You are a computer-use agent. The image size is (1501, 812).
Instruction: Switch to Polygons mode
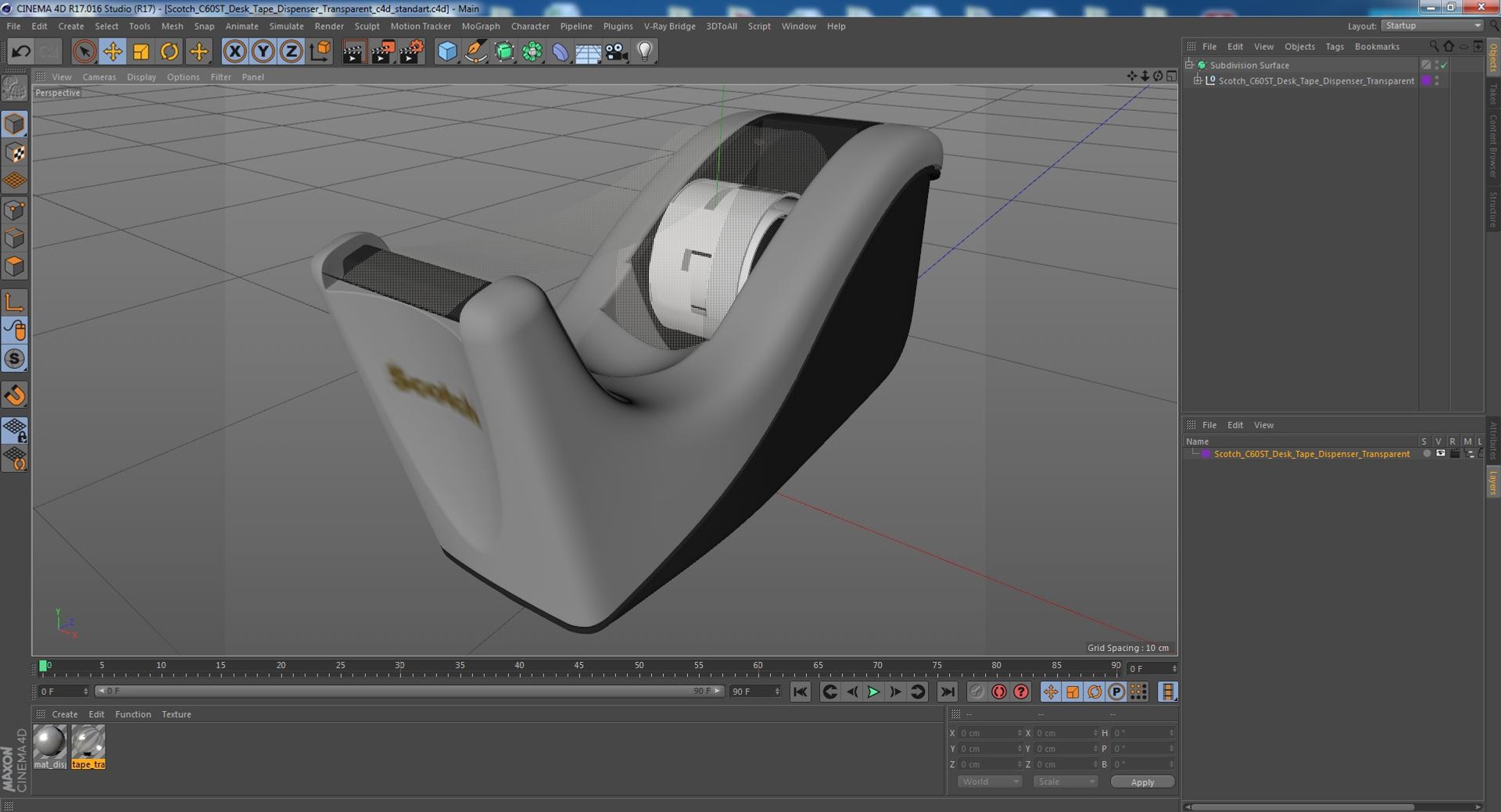(15, 266)
